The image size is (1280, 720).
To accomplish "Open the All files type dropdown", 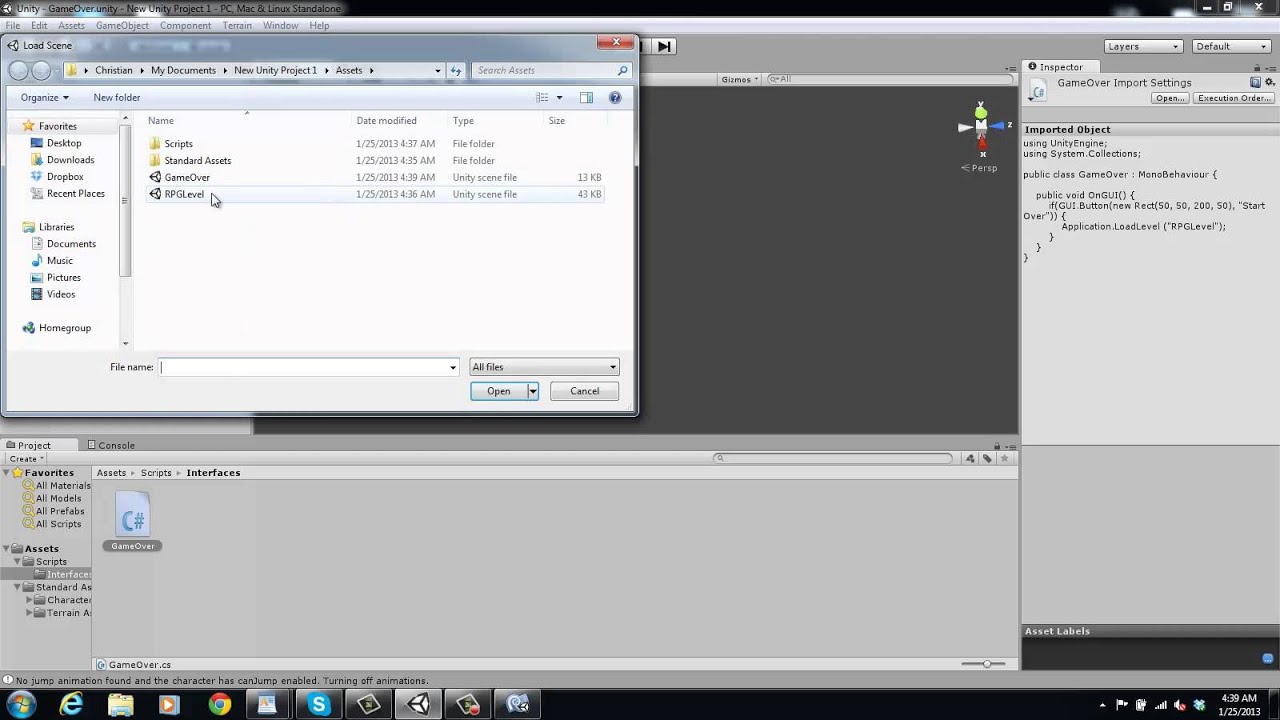I will tap(543, 367).
